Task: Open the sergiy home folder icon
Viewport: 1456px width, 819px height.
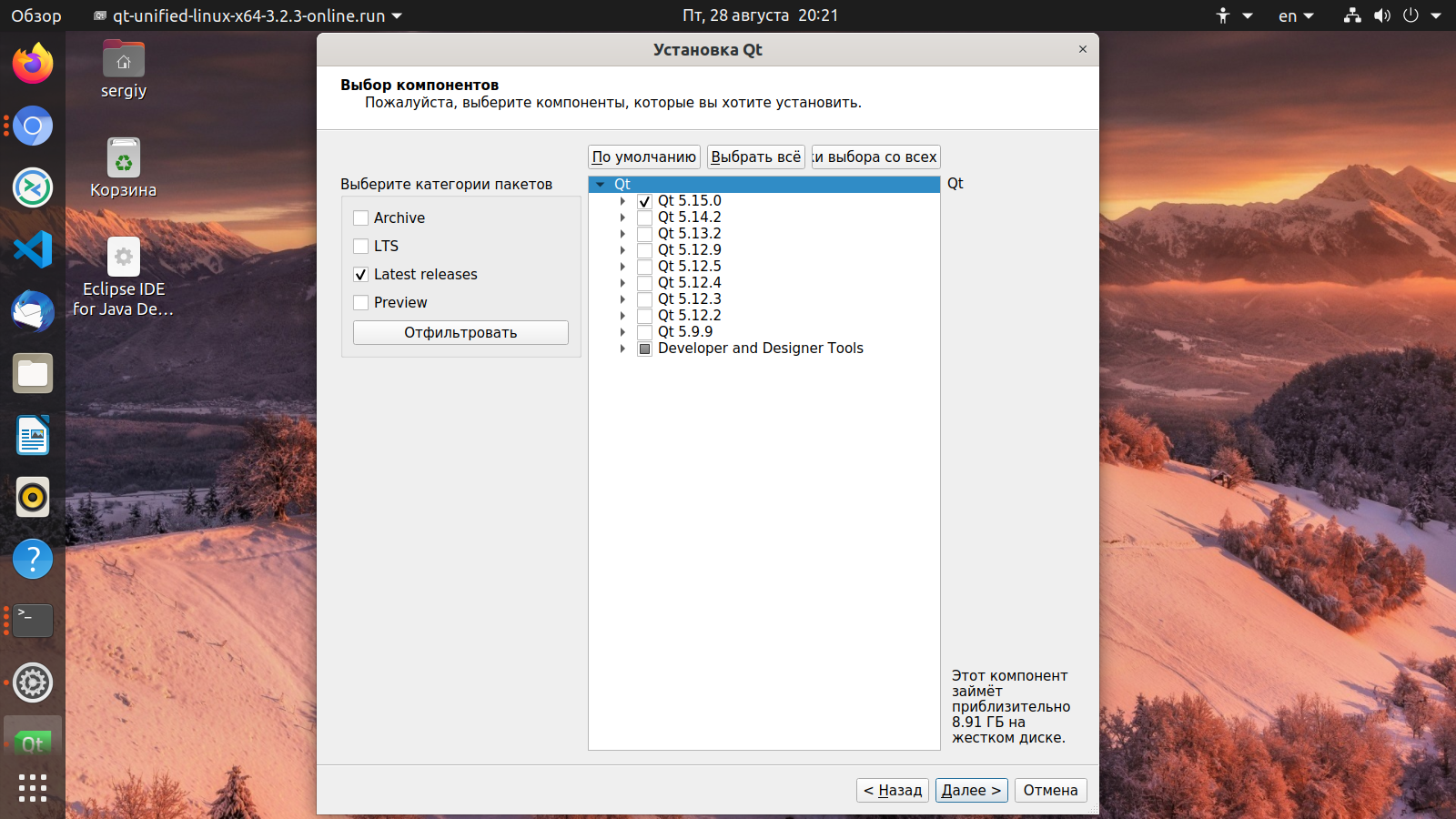Action: coord(124,69)
